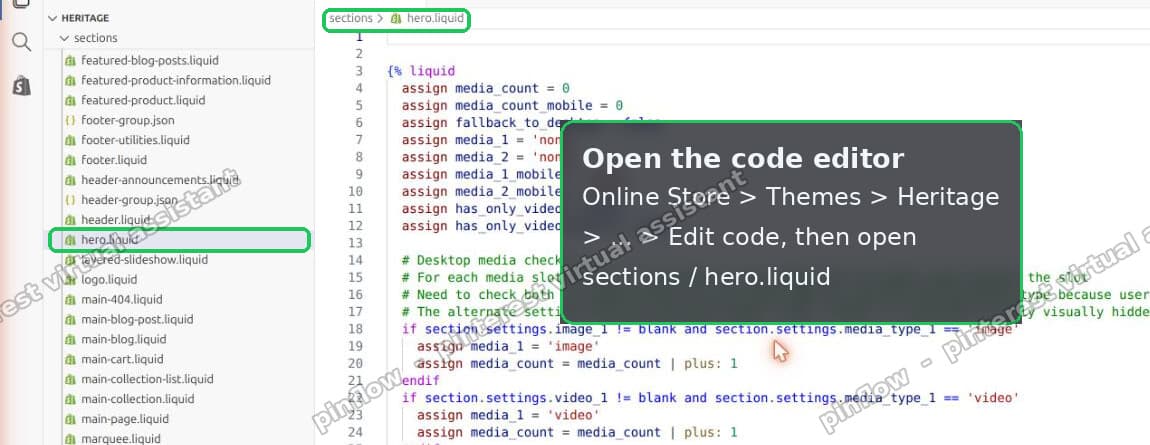Image resolution: width=1150 pixels, height=445 pixels.
Task: Click hero.liquid in the breadcrumb
Action: (x=435, y=18)
